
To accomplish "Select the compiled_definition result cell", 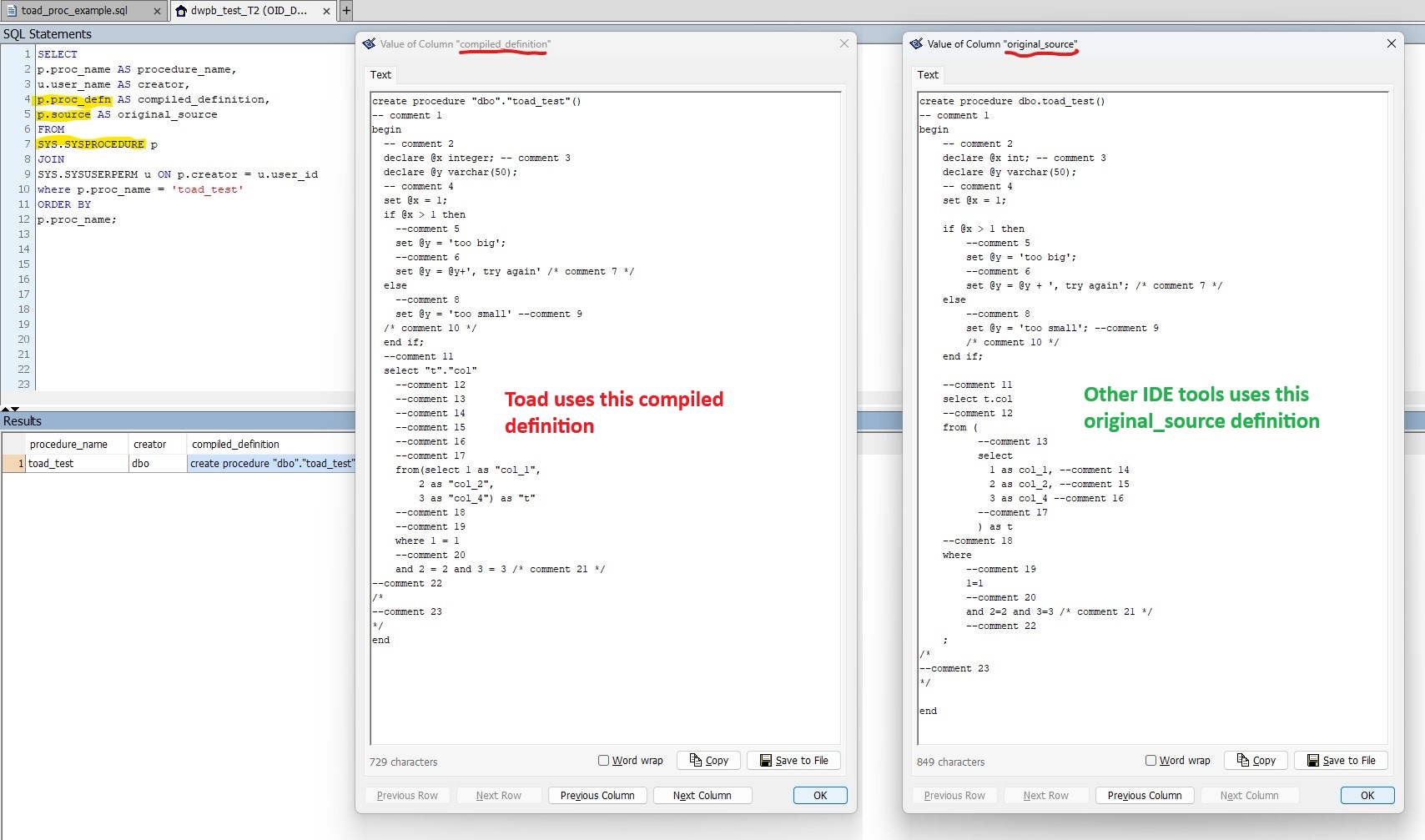I will [x=271, y=463].
